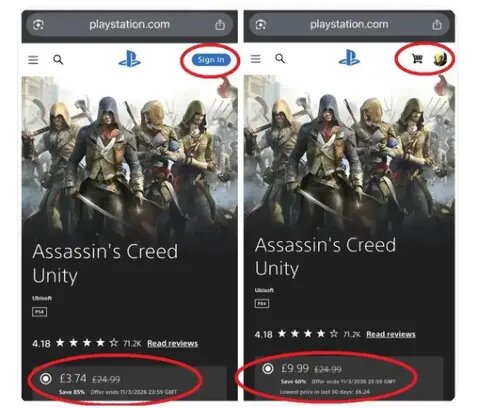Select the £9.99 price radio option

click(x=268, y=369)
